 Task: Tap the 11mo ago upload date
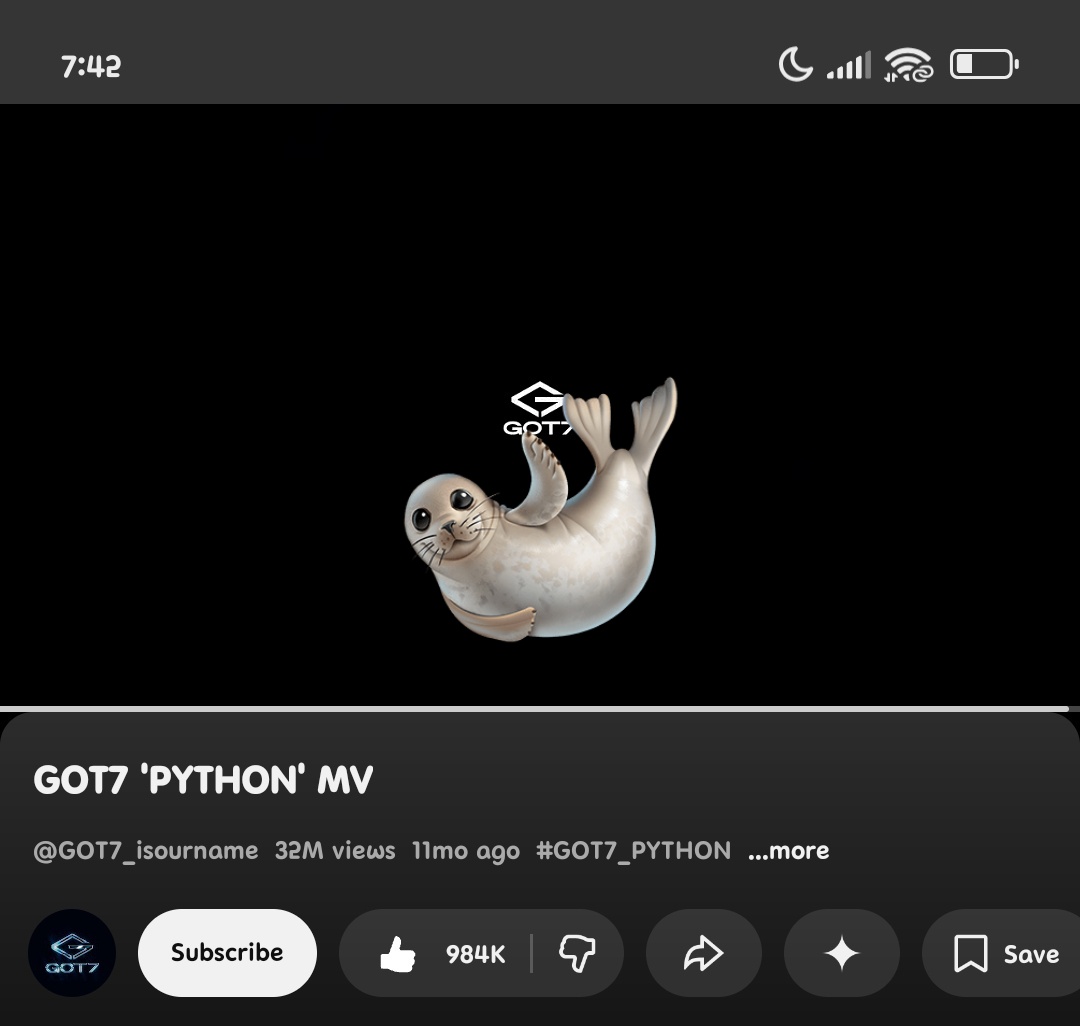click(x=466, y=850)
